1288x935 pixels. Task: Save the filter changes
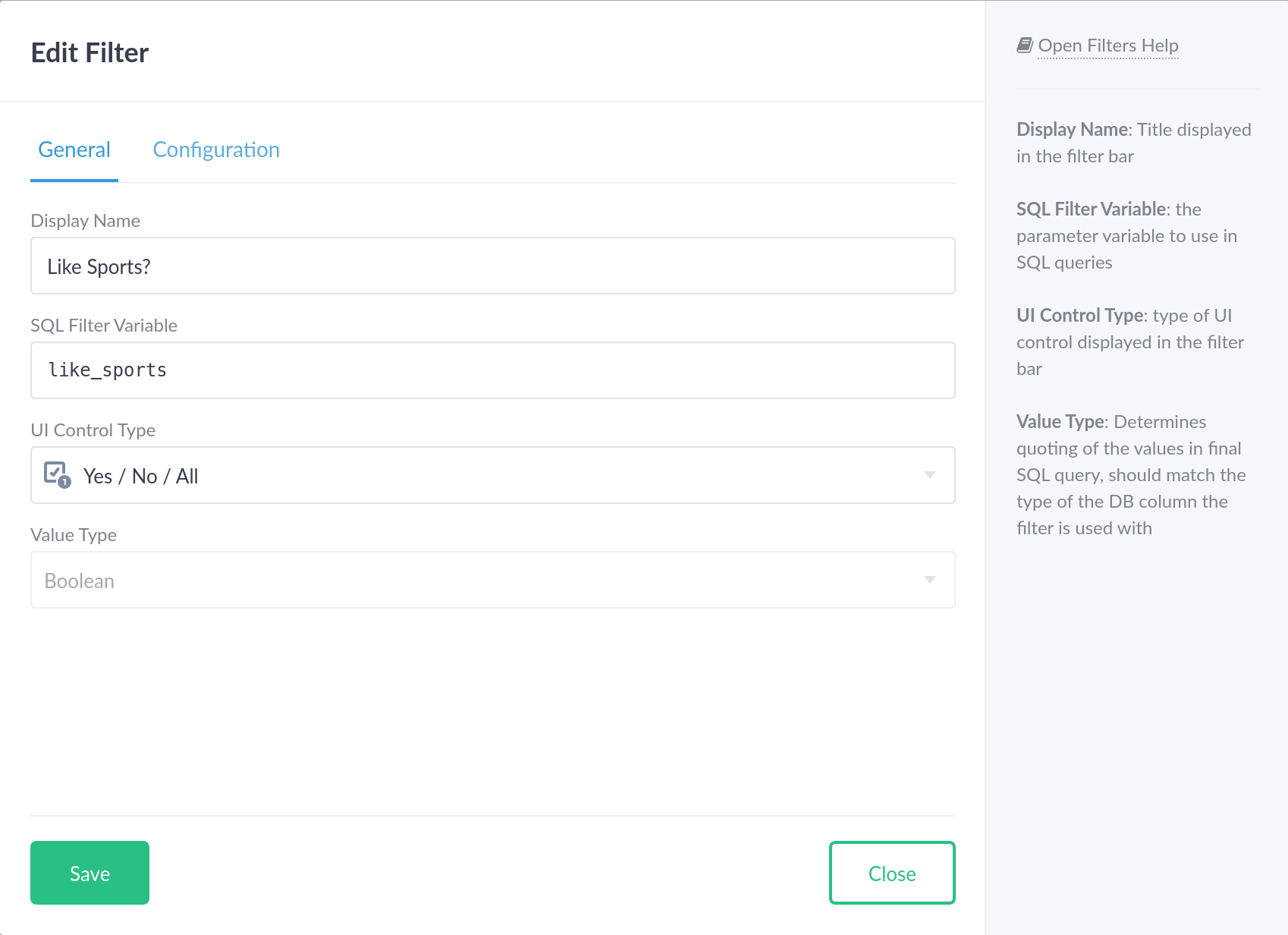pos(90,873)
